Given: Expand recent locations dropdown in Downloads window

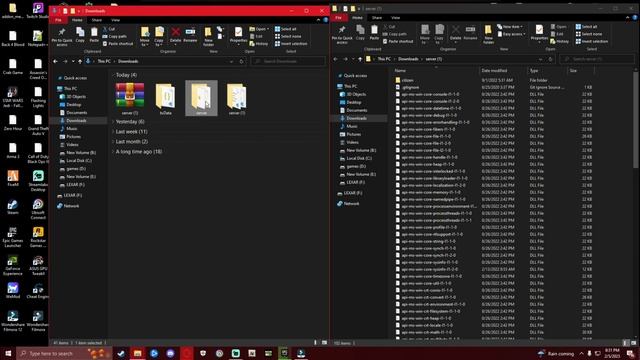Looking at the screenshot, I should click(73, 61).
